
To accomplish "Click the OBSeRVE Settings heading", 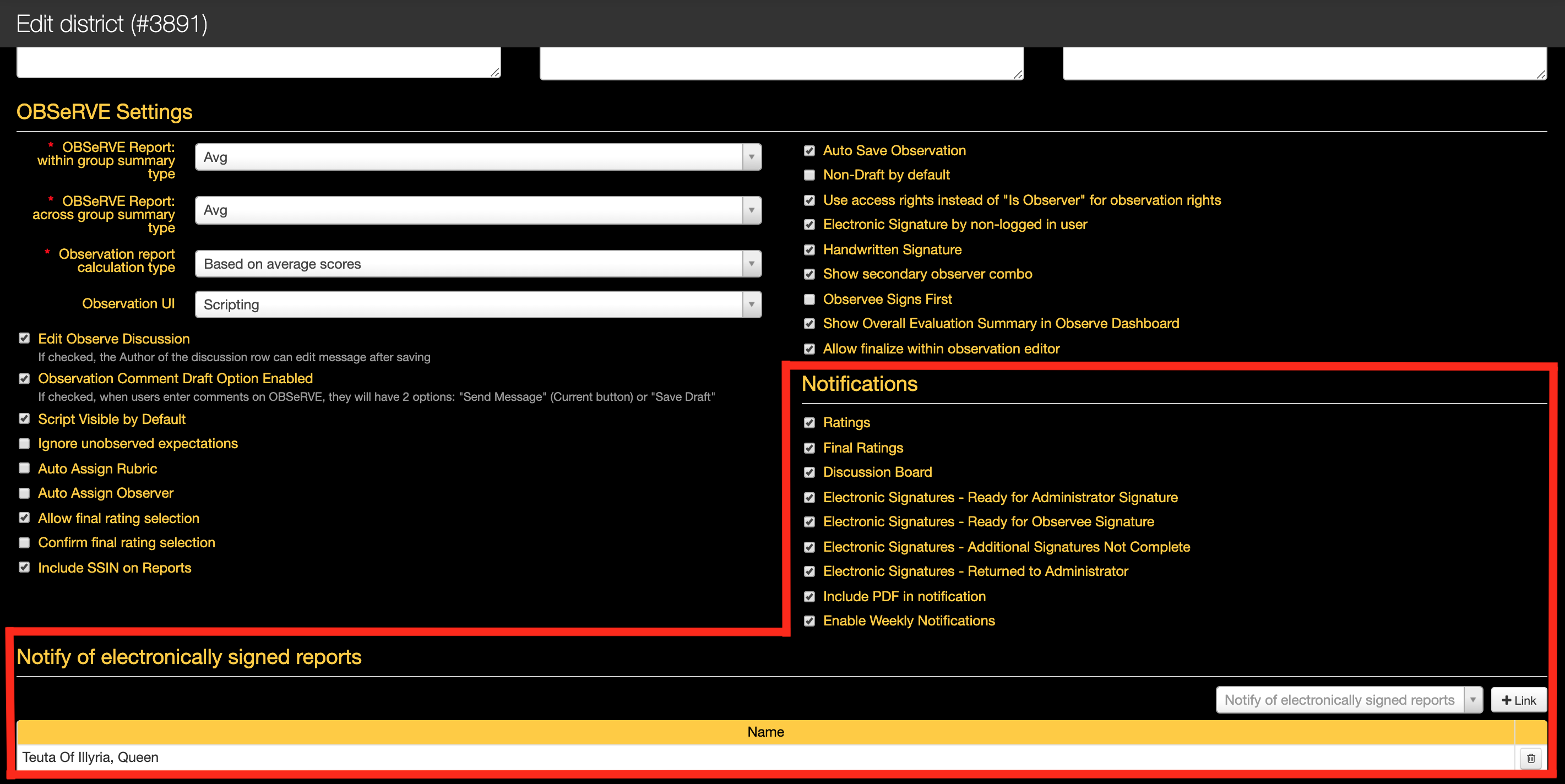I will [105, 112].
